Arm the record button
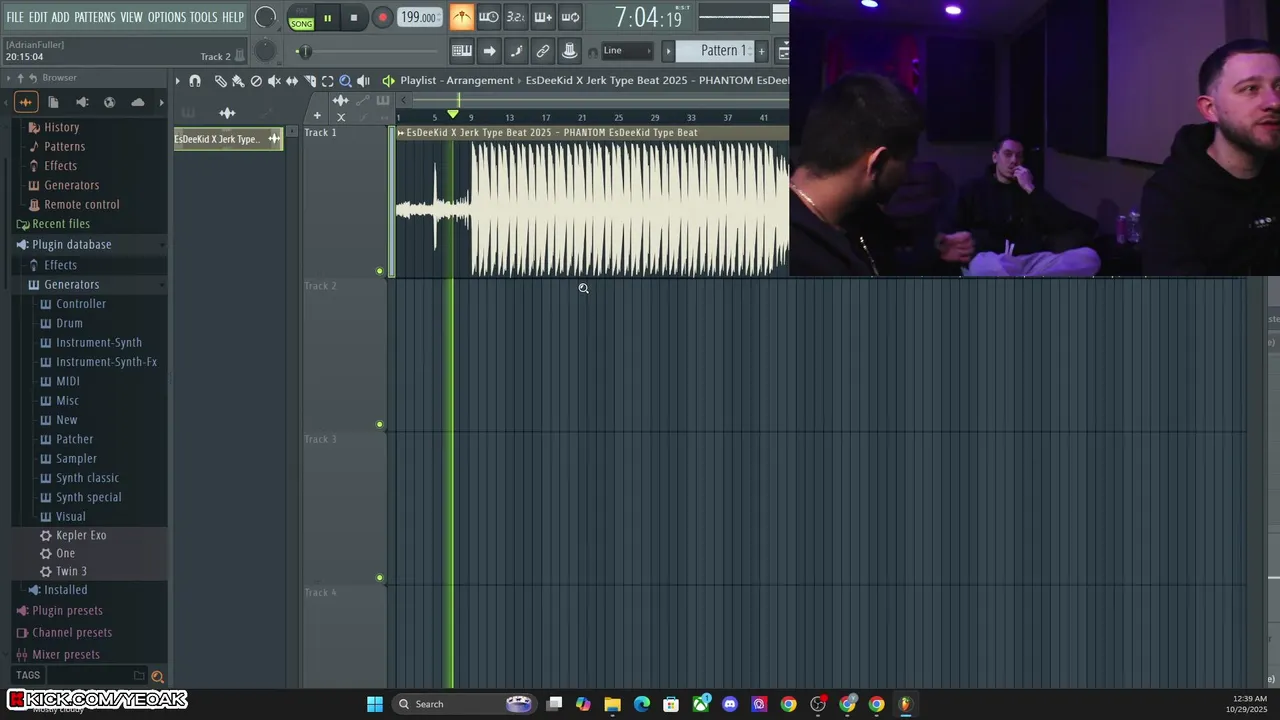The image size is (1280, 720). [382, 18]
